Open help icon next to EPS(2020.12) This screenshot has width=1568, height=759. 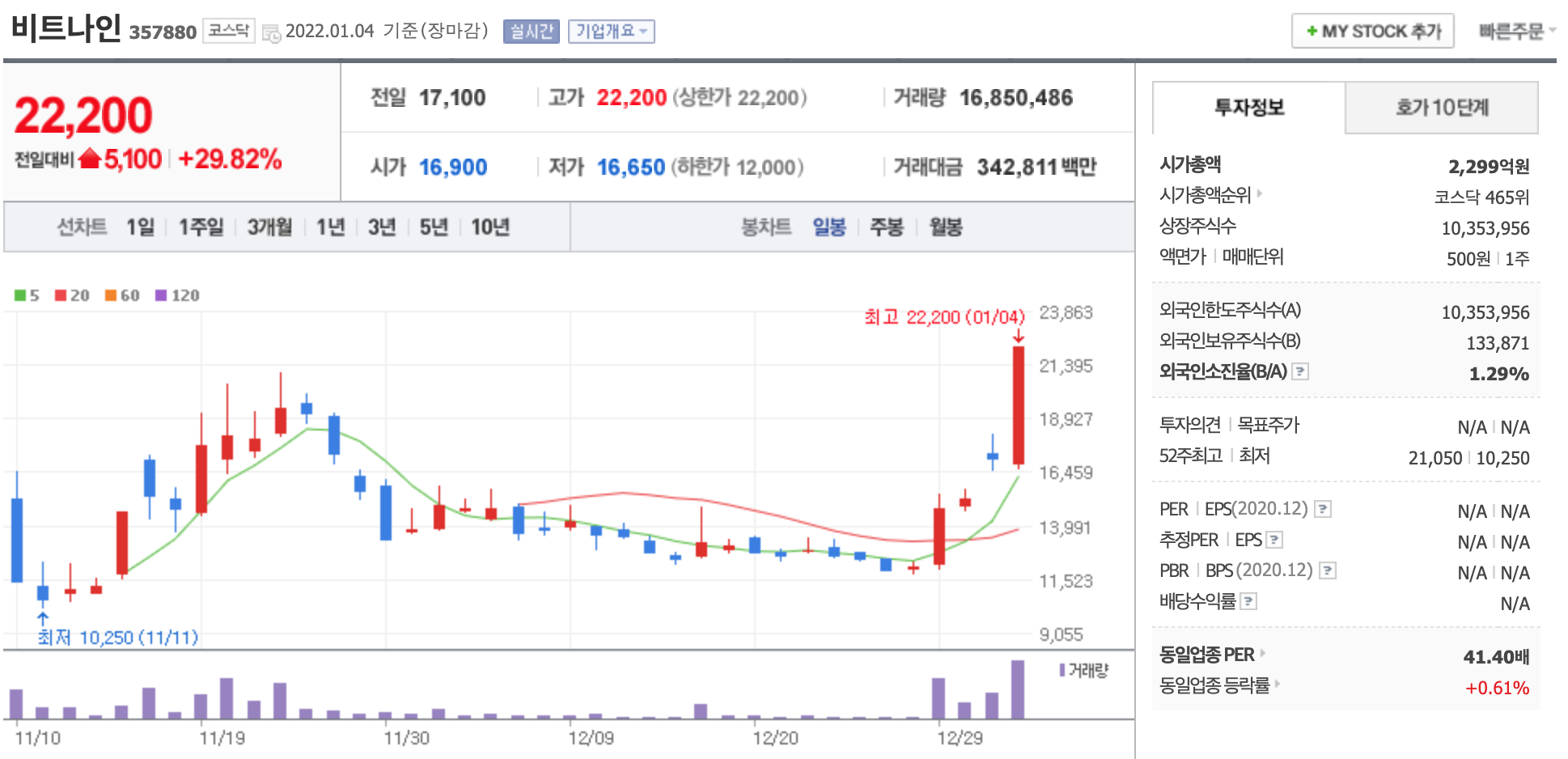1323,509
